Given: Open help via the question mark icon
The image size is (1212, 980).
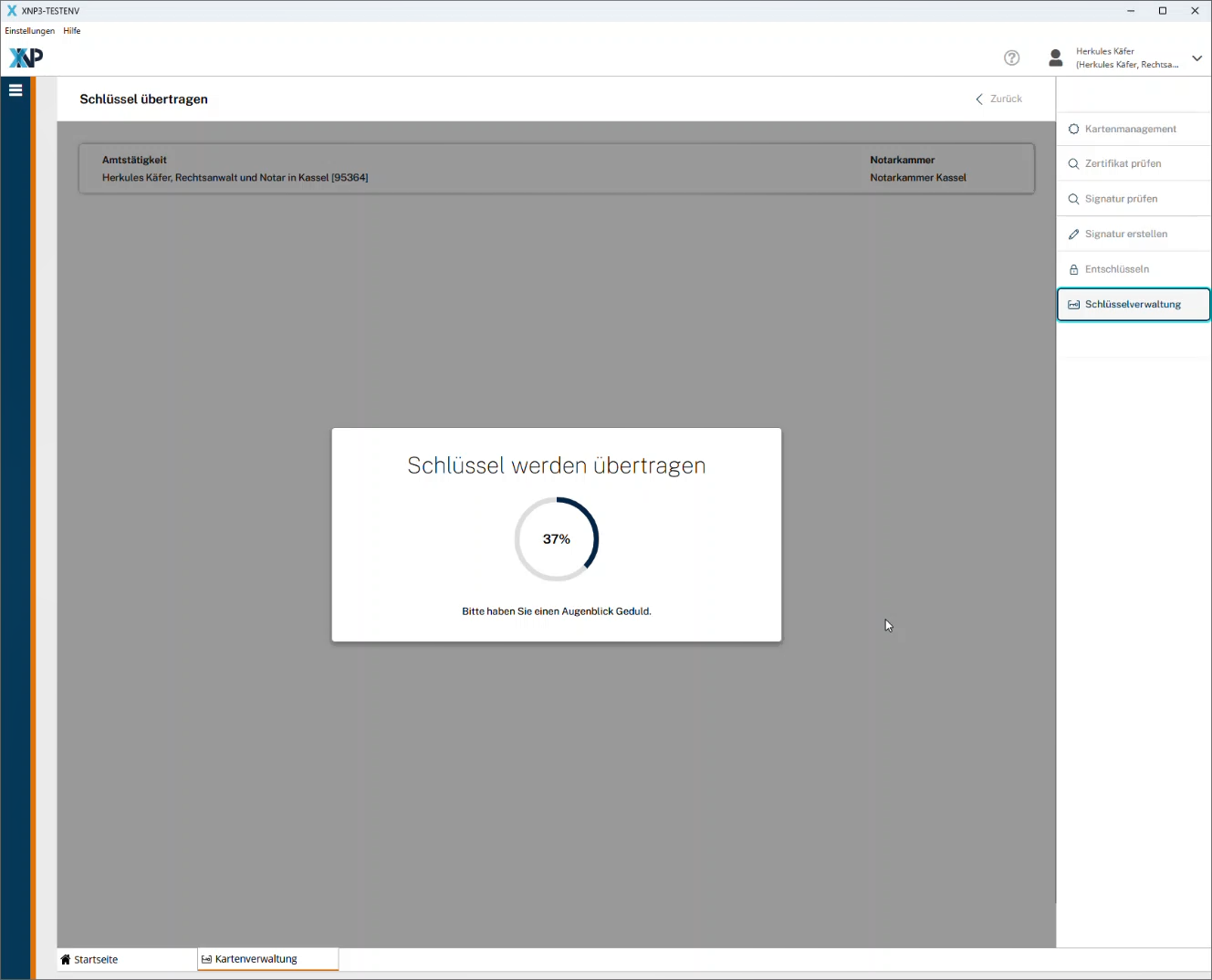Looking at the screenshot, I should (1011, 57).
